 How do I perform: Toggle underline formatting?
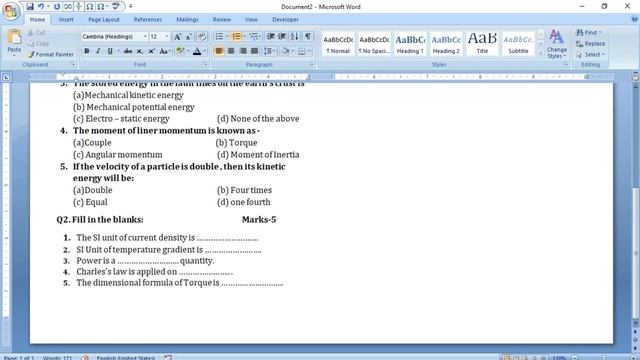[x=110, y=51]
